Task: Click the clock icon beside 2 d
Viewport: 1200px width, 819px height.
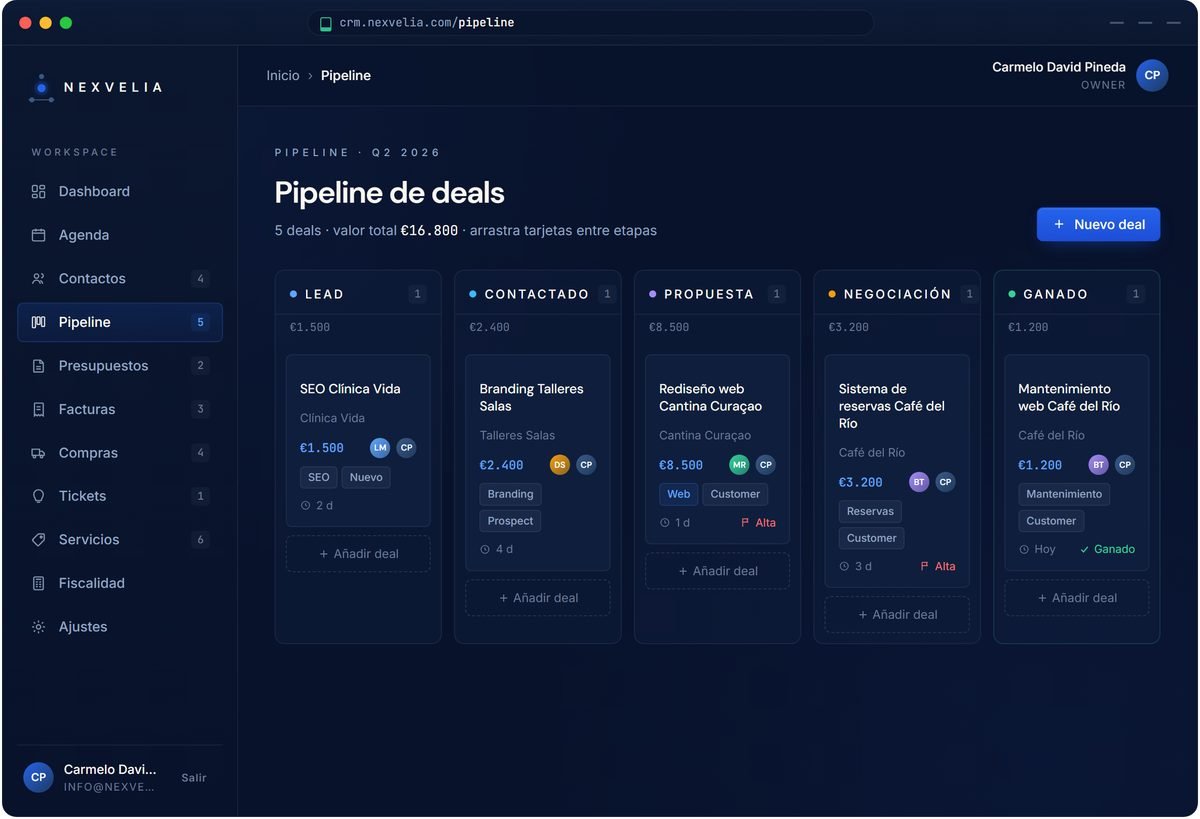Action: [305, 505]
